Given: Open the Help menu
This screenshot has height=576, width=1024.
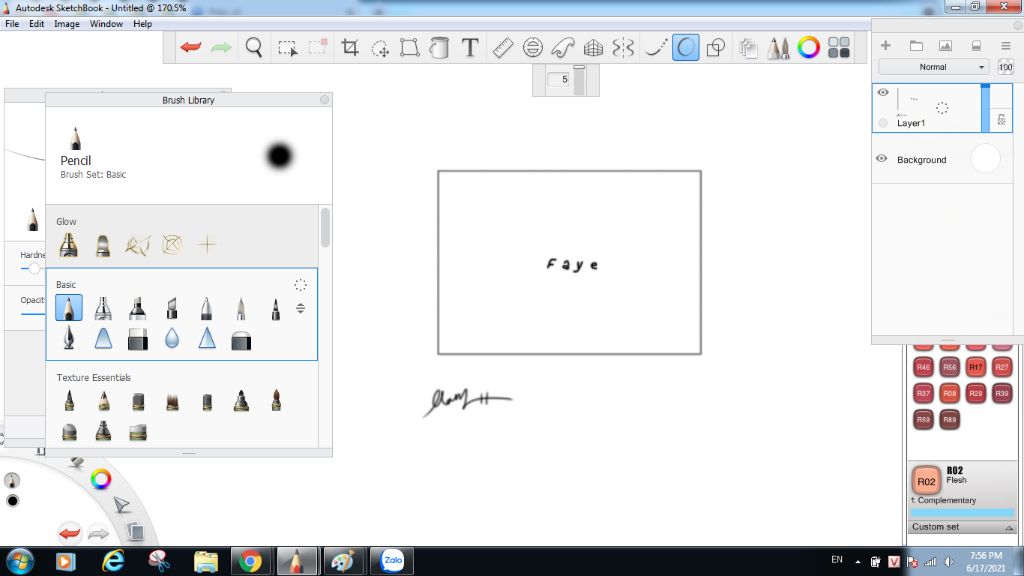Looking at the screenshot, I should click(x=142, y=24).
